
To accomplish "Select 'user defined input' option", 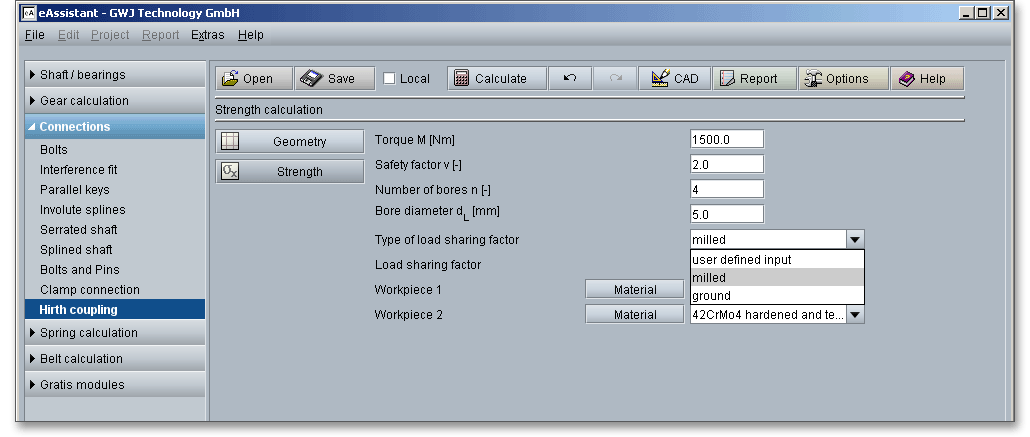I will 742,260.
